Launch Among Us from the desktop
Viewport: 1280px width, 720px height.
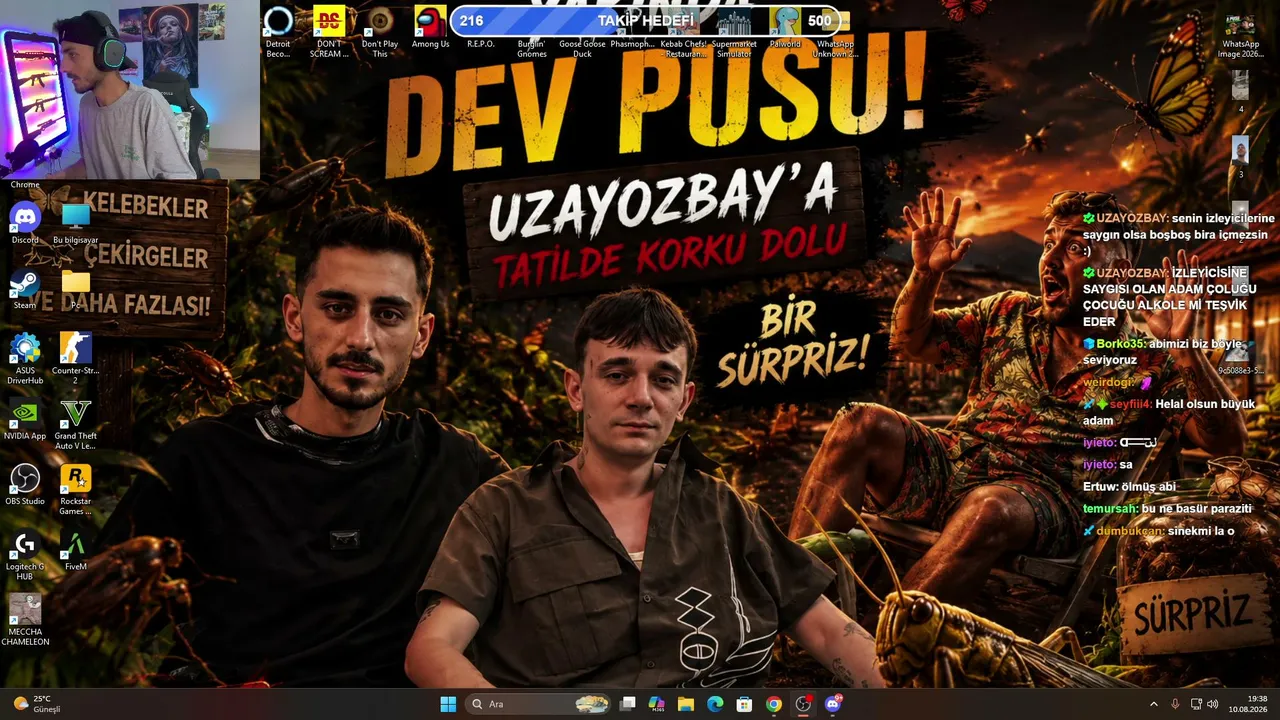coord(431,27)
